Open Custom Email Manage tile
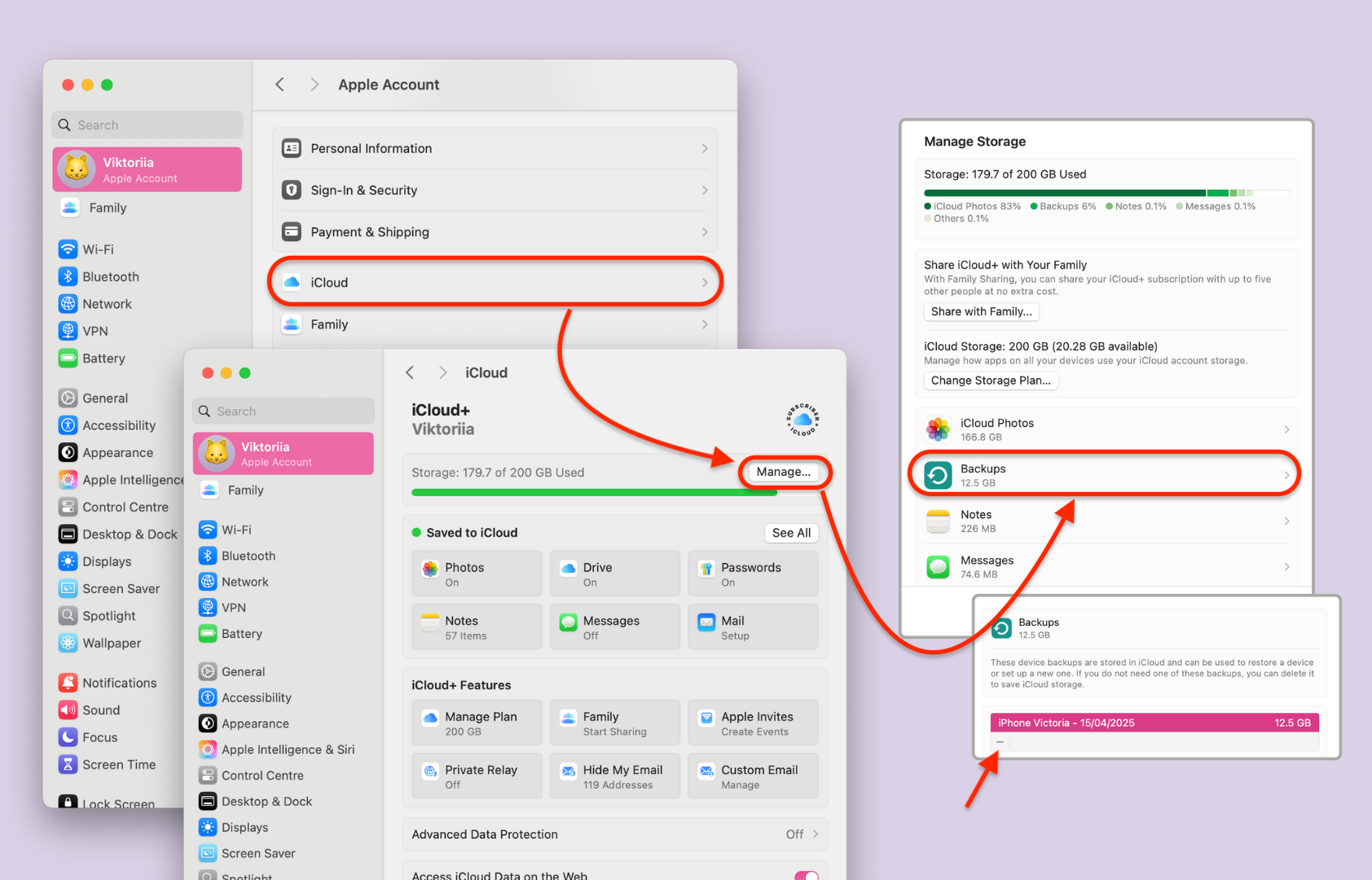The height and width of the screenshot is (880, 1372). coord(754,776)
